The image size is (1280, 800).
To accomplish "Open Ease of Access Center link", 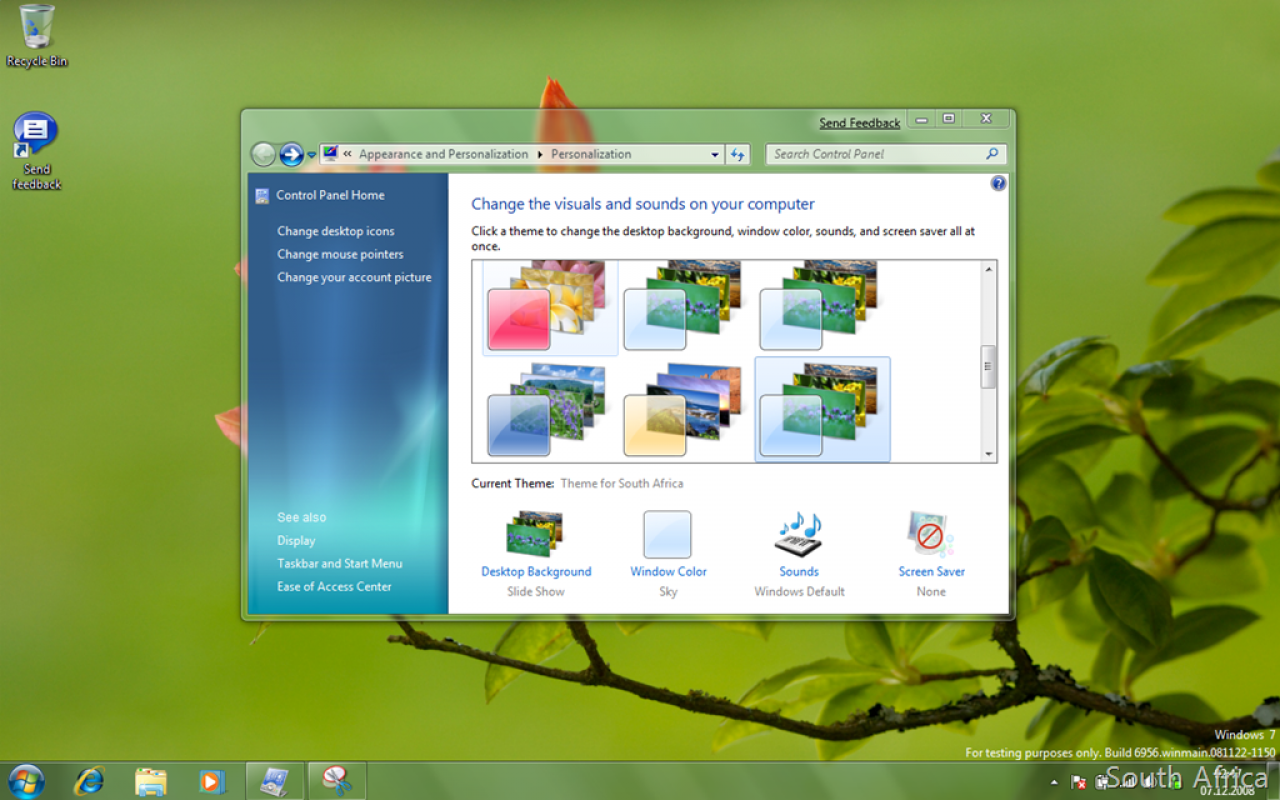I will pos(334,586).
